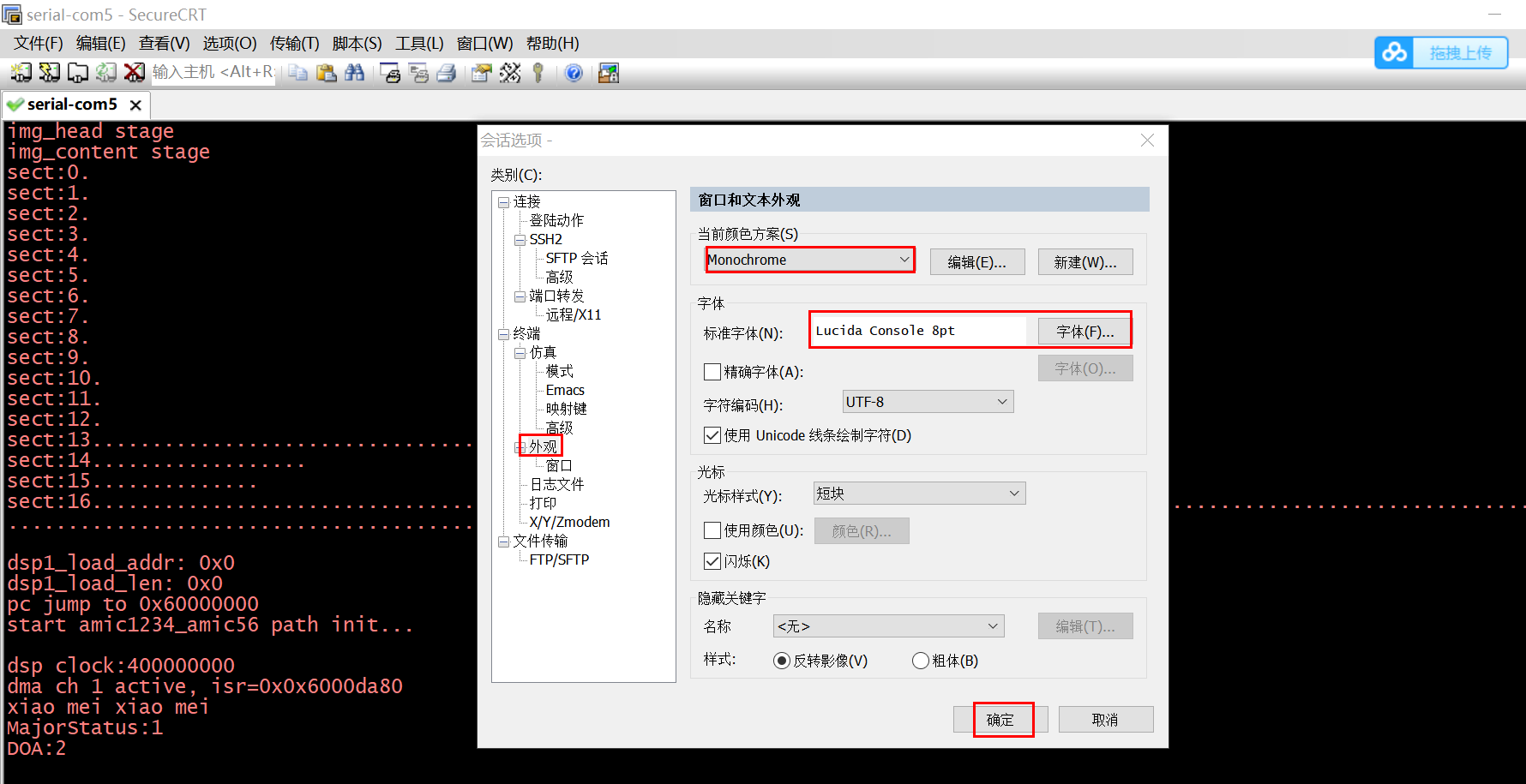Open the 选项(O) menu
The image size is (1526, 784).
(228, 43)
